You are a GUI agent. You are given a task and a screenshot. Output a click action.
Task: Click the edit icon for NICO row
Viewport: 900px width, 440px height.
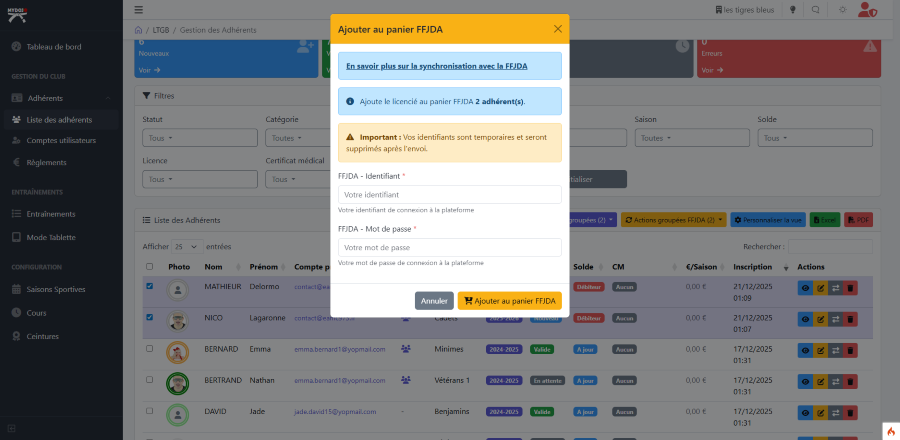(820, 318)
